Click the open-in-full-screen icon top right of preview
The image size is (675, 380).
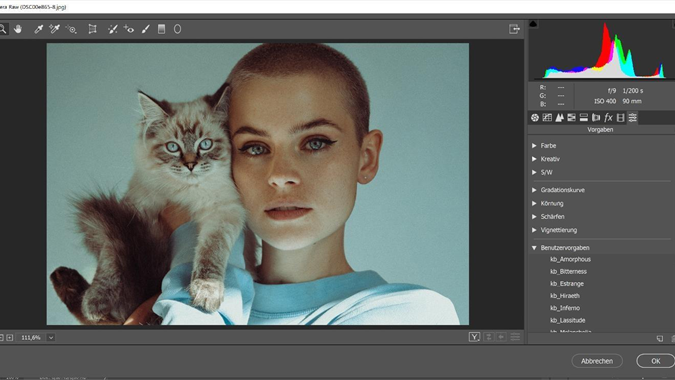click(x=514, y=29)
